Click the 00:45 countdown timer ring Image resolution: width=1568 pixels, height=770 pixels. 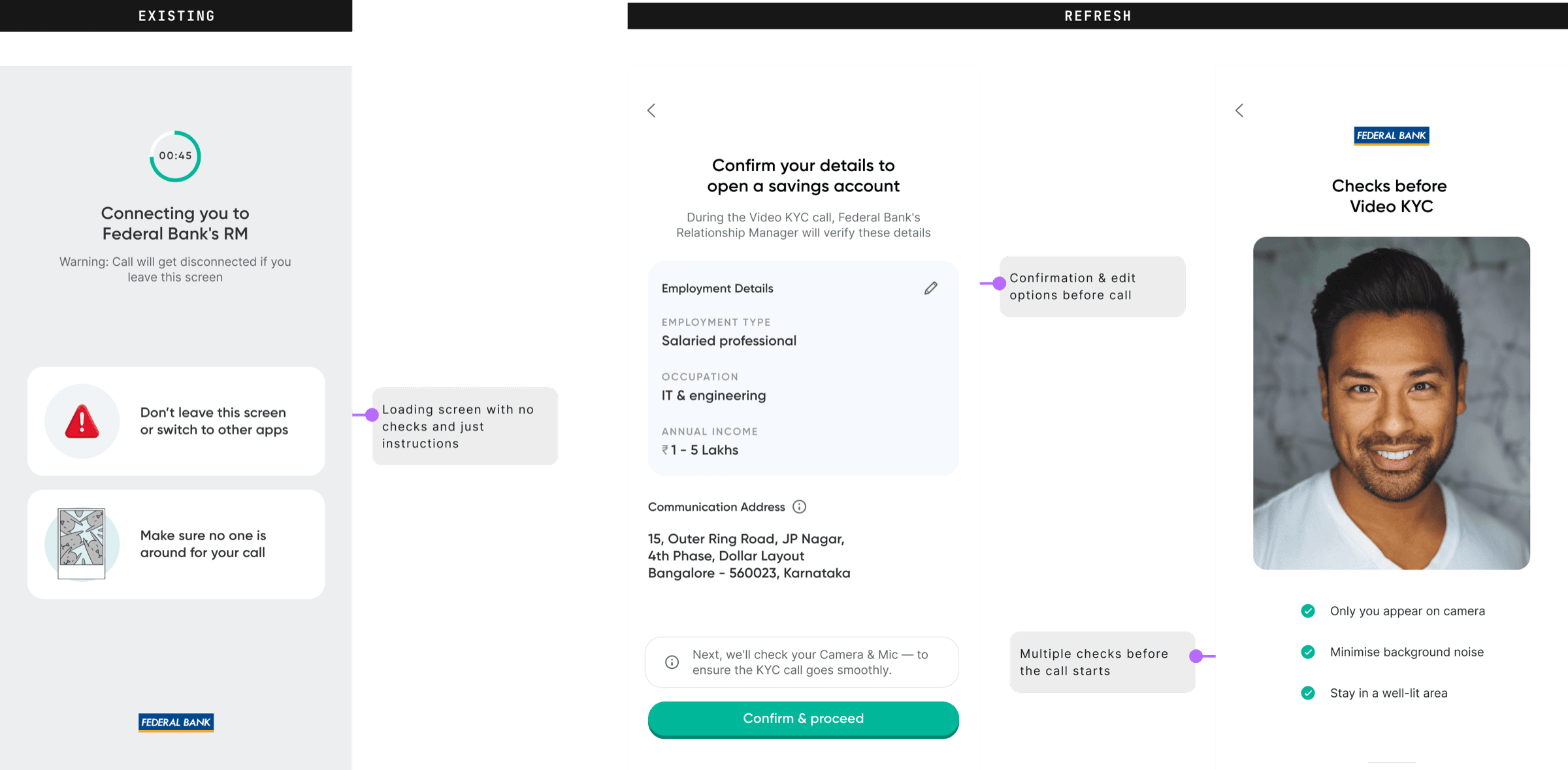click(175, 156)
